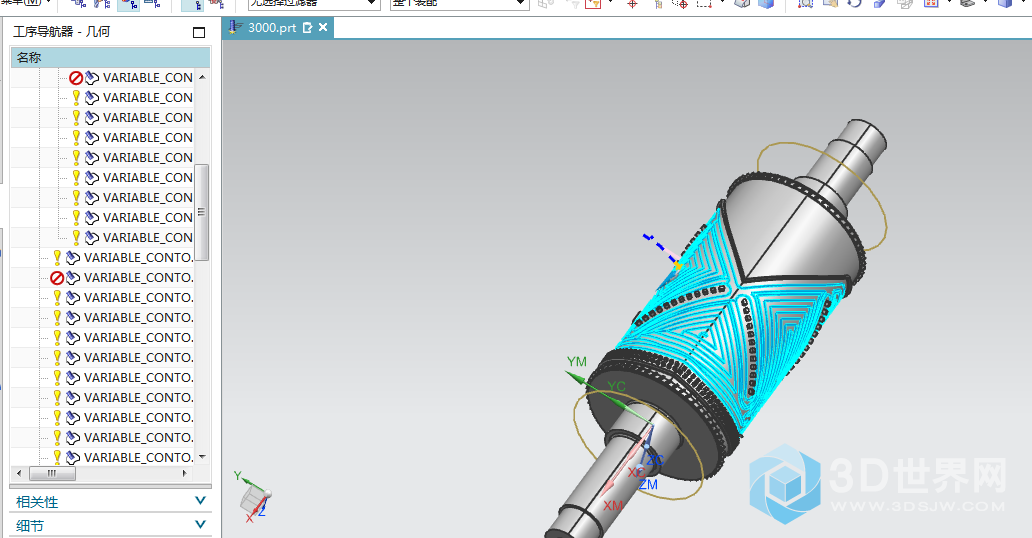Viewport: 1032px width, 538px height.
Task: Click the navigator horizontal scrollbar right arrow
Action: [185, 473]
